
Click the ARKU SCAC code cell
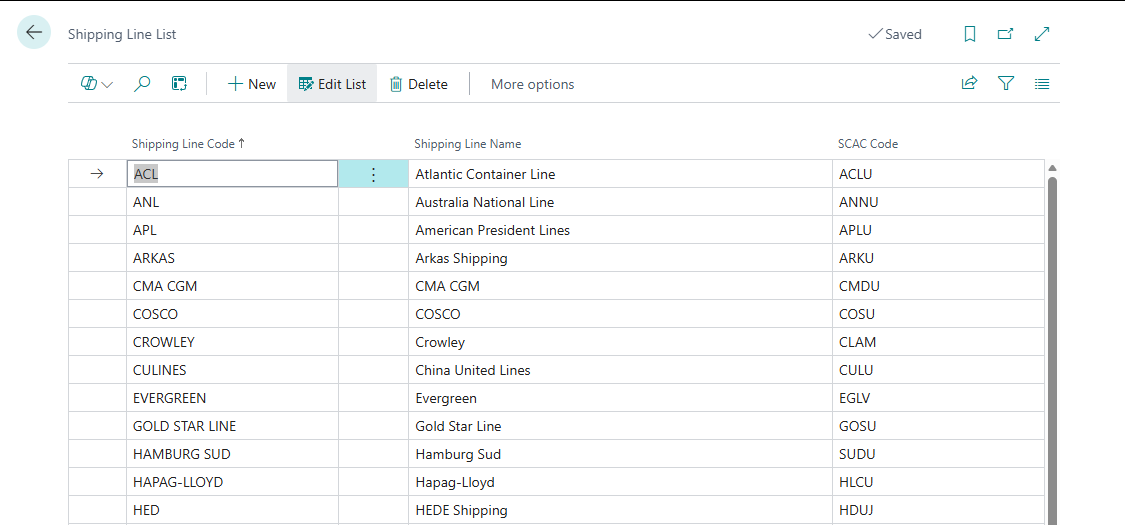coord(938,258)
